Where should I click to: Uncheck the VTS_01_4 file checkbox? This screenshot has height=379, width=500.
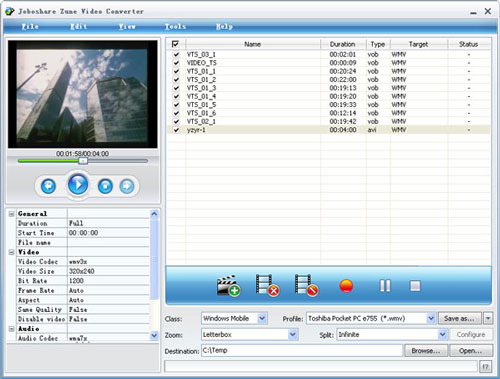click(x=176, y=96)
